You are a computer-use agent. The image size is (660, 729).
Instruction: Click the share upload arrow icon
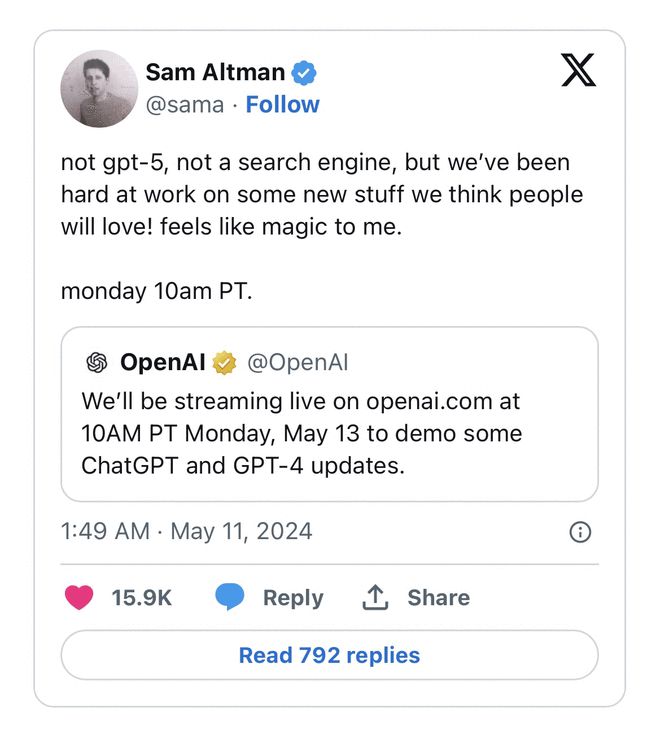(375, 597)
